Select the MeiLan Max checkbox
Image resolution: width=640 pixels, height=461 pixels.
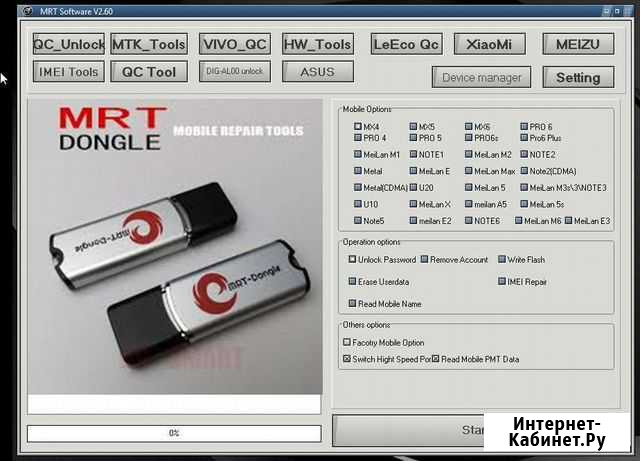[x=469, y=171]
